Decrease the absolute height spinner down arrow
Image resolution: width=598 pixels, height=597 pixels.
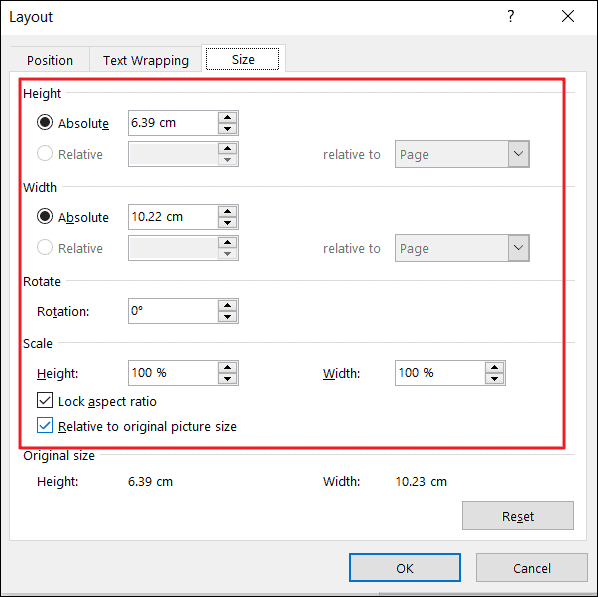click(228, 129)
